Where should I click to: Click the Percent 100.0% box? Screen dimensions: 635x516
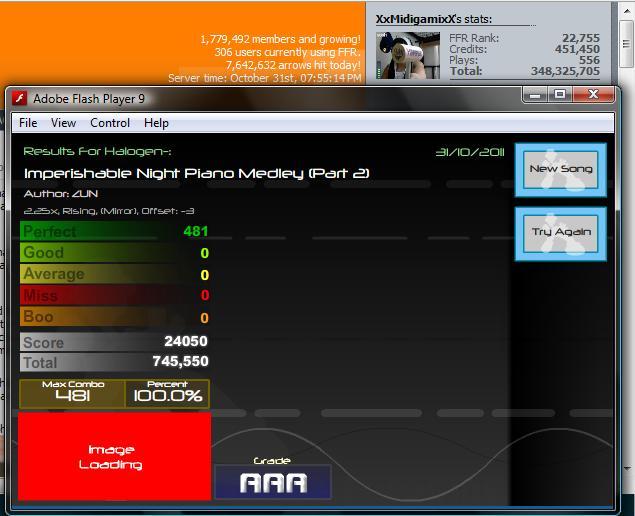(167, 393)
